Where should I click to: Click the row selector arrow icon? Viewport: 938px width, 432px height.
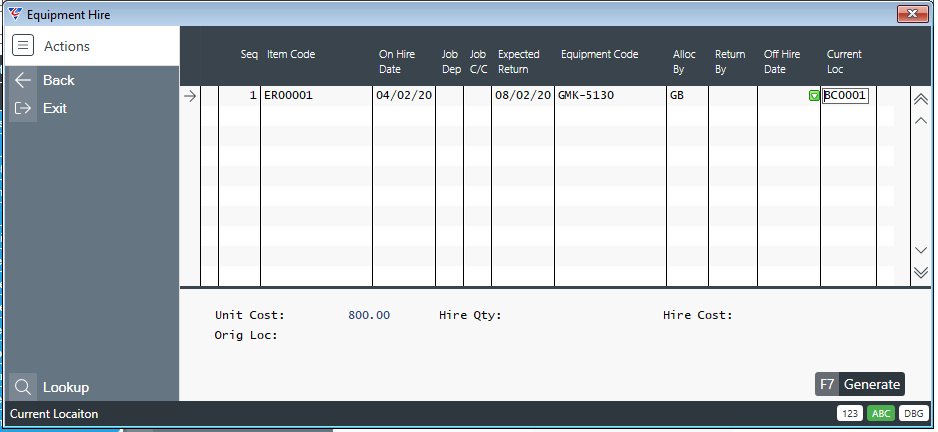pyautogui.click(x=190, y=96)
